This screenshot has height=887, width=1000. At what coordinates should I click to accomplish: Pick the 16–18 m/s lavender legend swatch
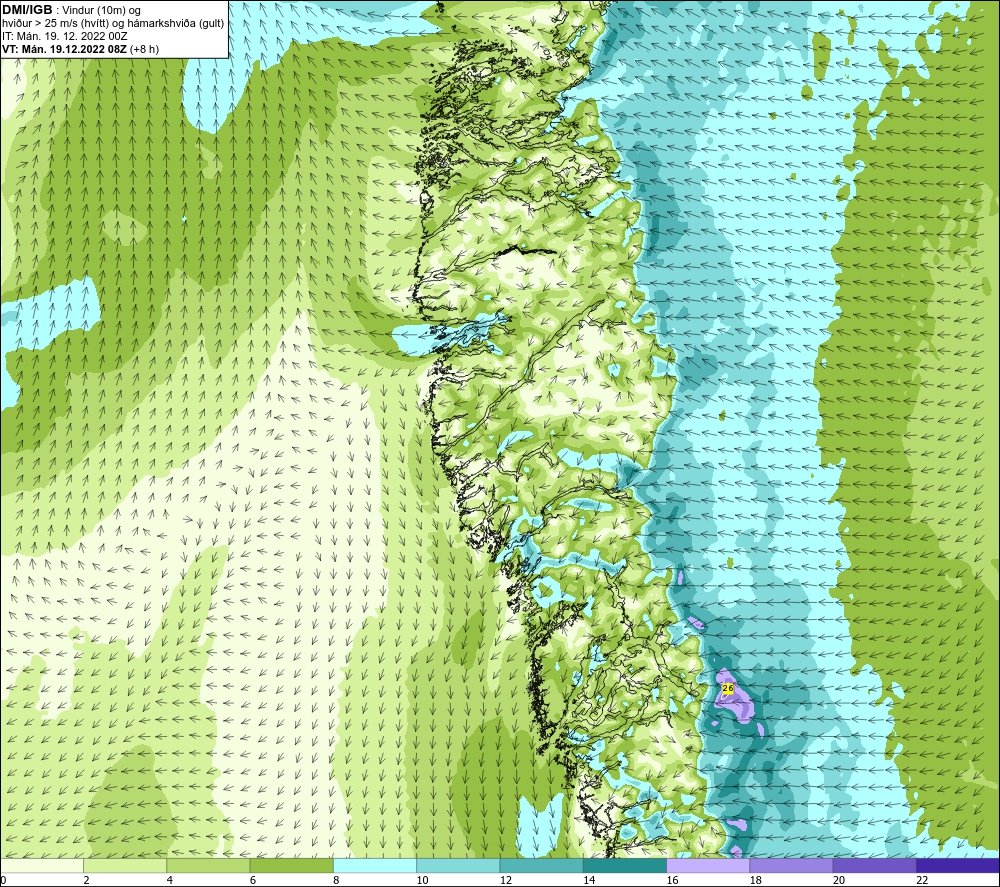(x=708, y=865)
